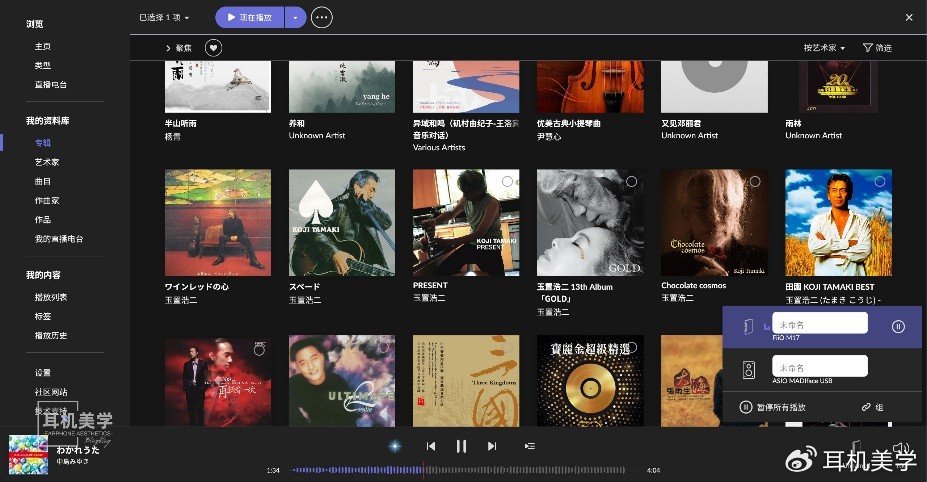927x482 pixels.
Task: Click the 暂停所有播放 pause-all button
Action: 773,407
